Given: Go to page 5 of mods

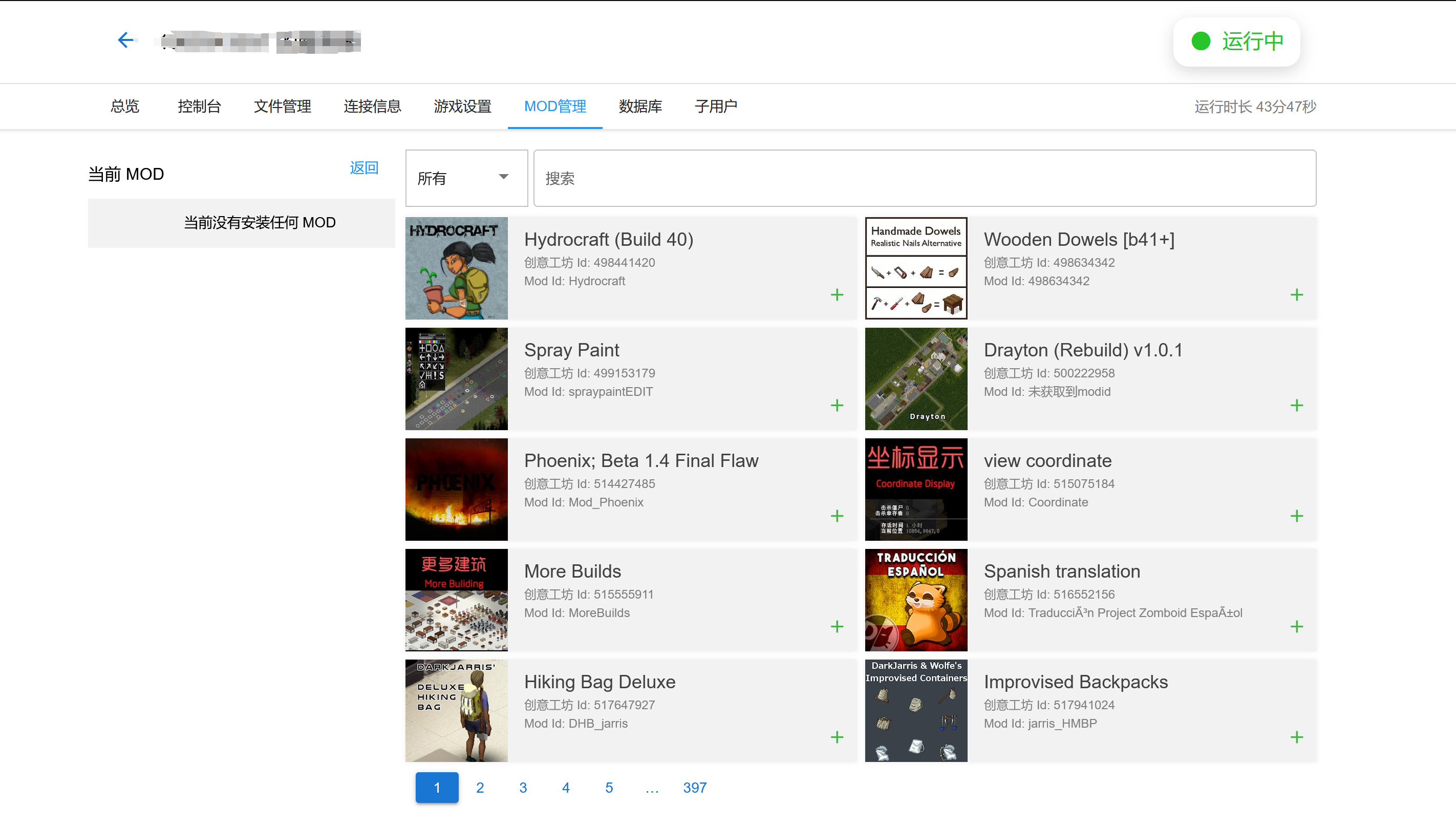Looking at the screenshot, I should [x=609, y=787].
